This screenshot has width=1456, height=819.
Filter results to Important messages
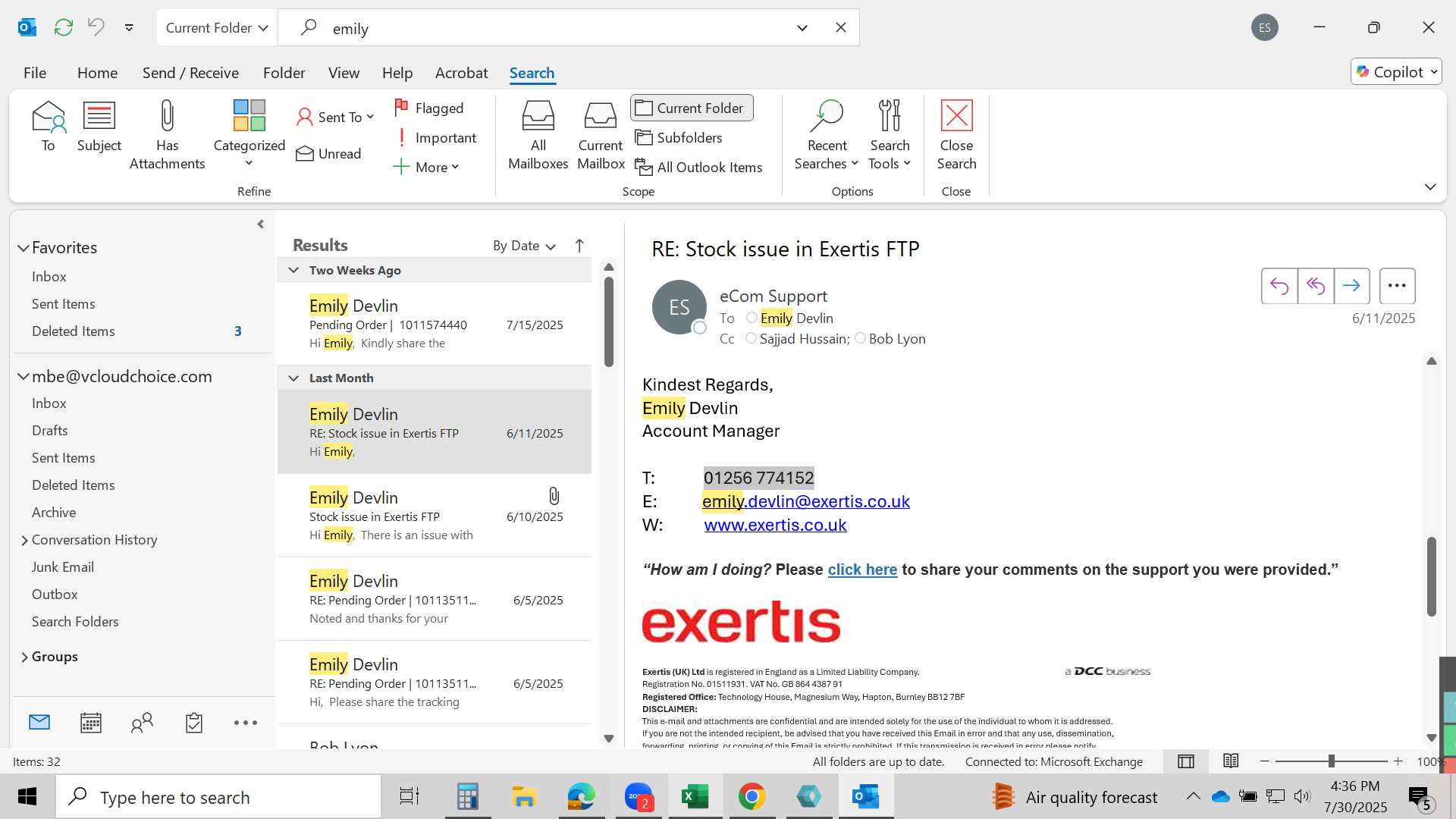pos(435,137)
